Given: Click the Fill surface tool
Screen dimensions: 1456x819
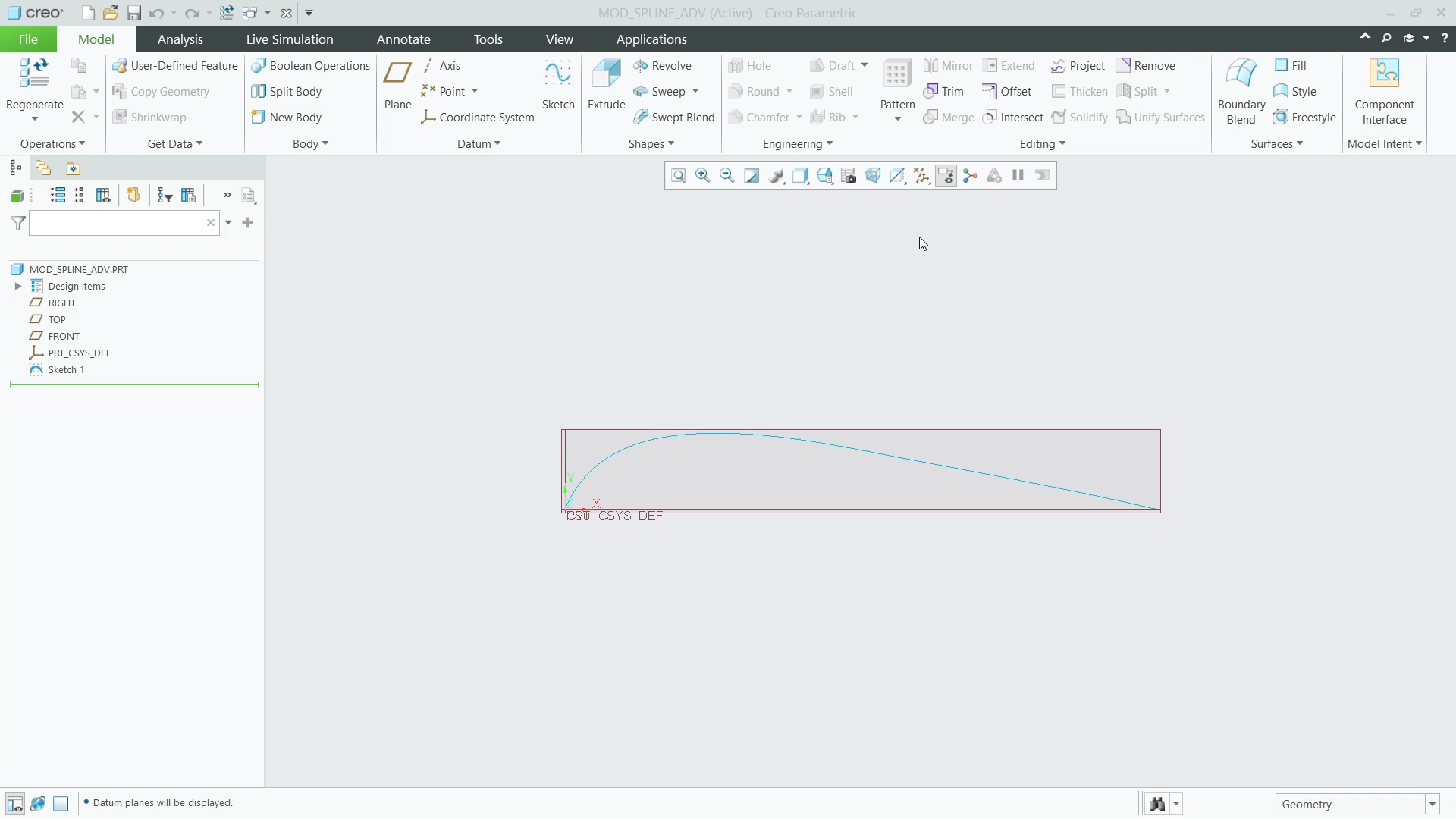Looking at the screenshot, I should pos(1290,66).
